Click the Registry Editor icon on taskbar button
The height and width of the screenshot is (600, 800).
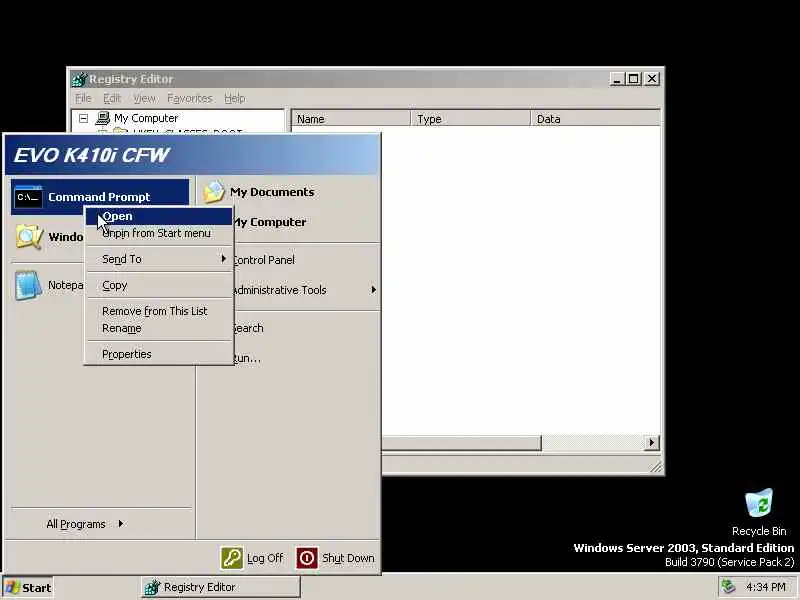(152, 587)
